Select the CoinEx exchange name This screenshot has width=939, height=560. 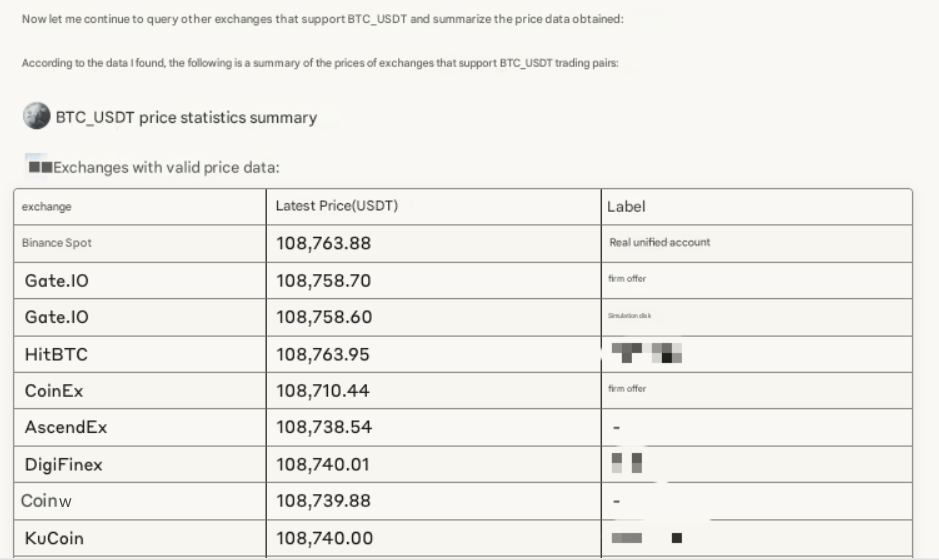[x=54, y=391]
